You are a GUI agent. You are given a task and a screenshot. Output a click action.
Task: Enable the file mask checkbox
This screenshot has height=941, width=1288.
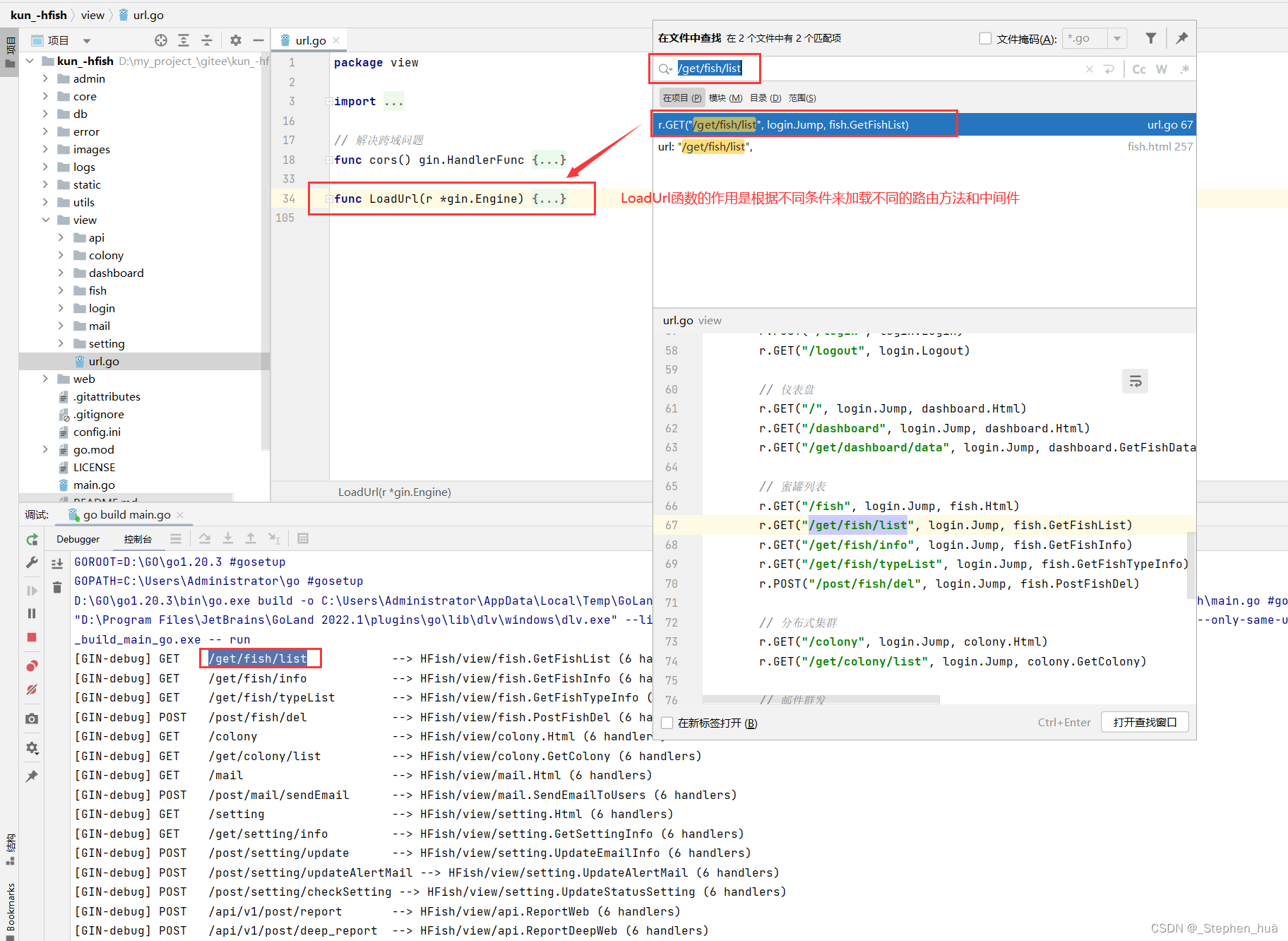tap(985, 39)
